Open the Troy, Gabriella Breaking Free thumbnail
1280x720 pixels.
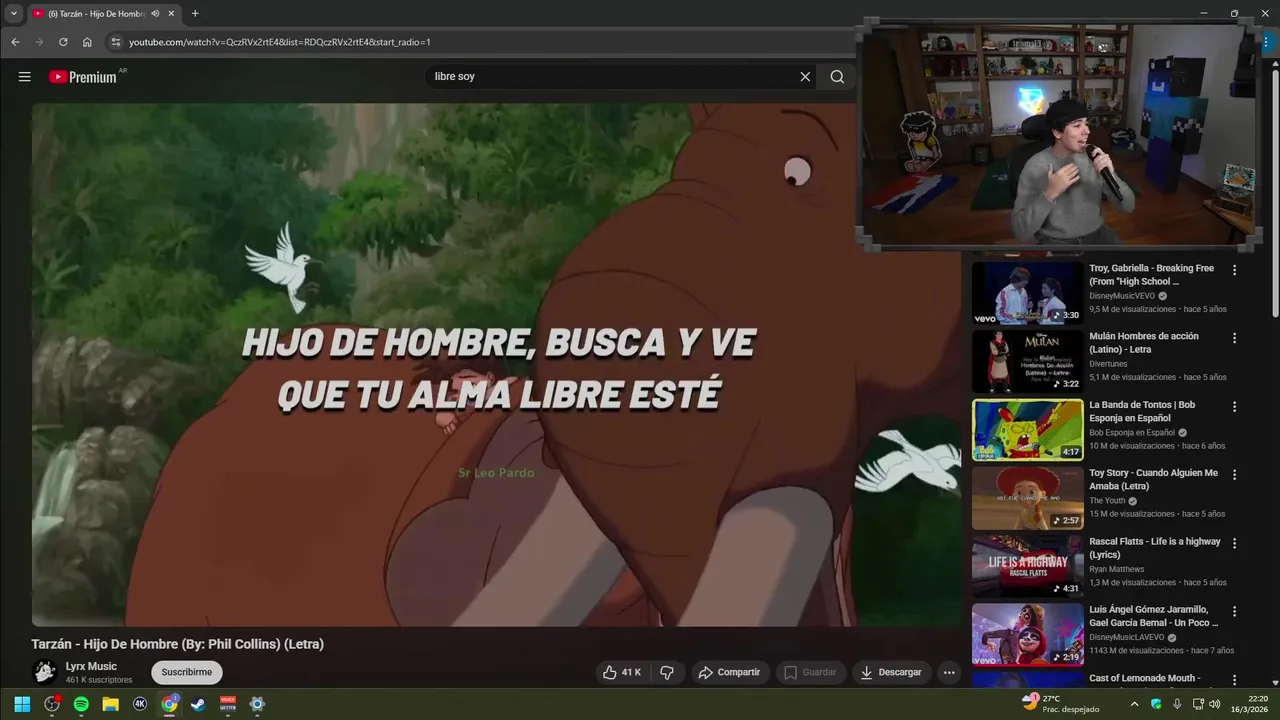[x=1027, y=293]
